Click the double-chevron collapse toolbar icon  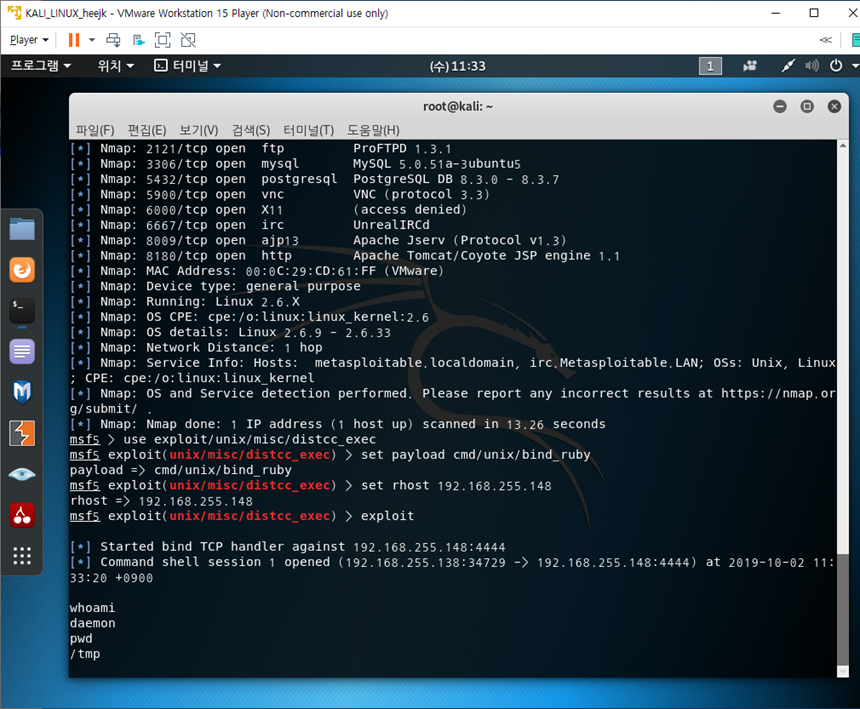(x=825, y=40)
